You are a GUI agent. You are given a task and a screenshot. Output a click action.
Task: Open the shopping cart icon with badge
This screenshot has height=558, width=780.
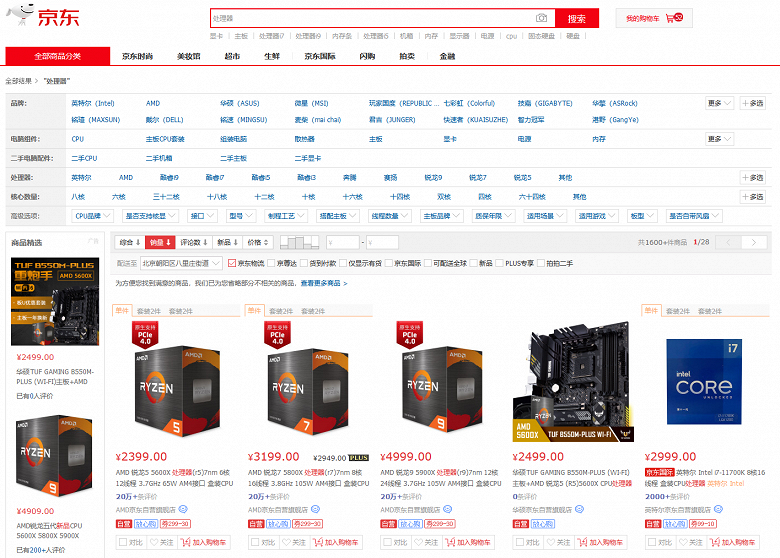(674, 18)
